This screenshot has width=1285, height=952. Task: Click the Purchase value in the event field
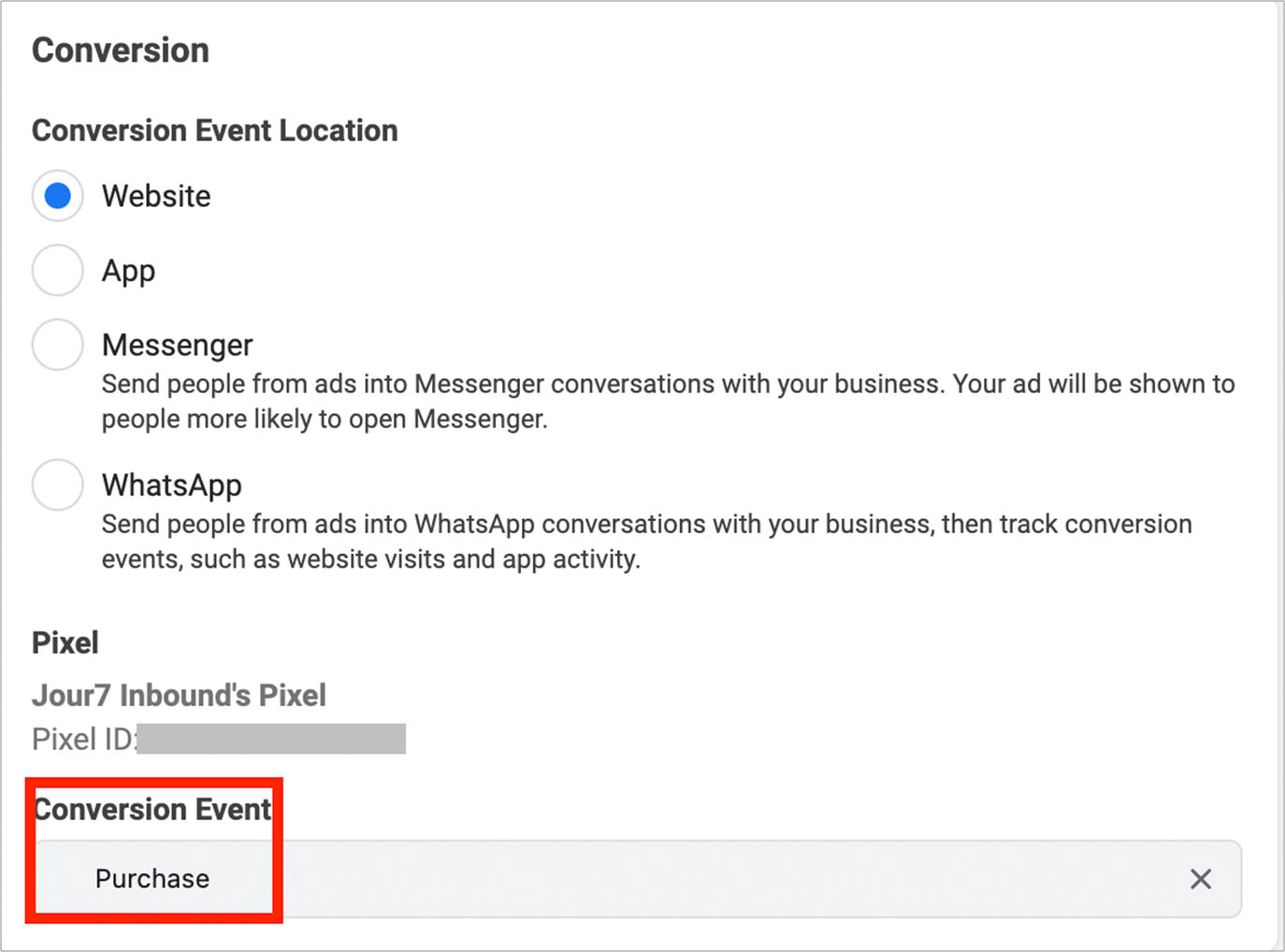coord(152,879)
